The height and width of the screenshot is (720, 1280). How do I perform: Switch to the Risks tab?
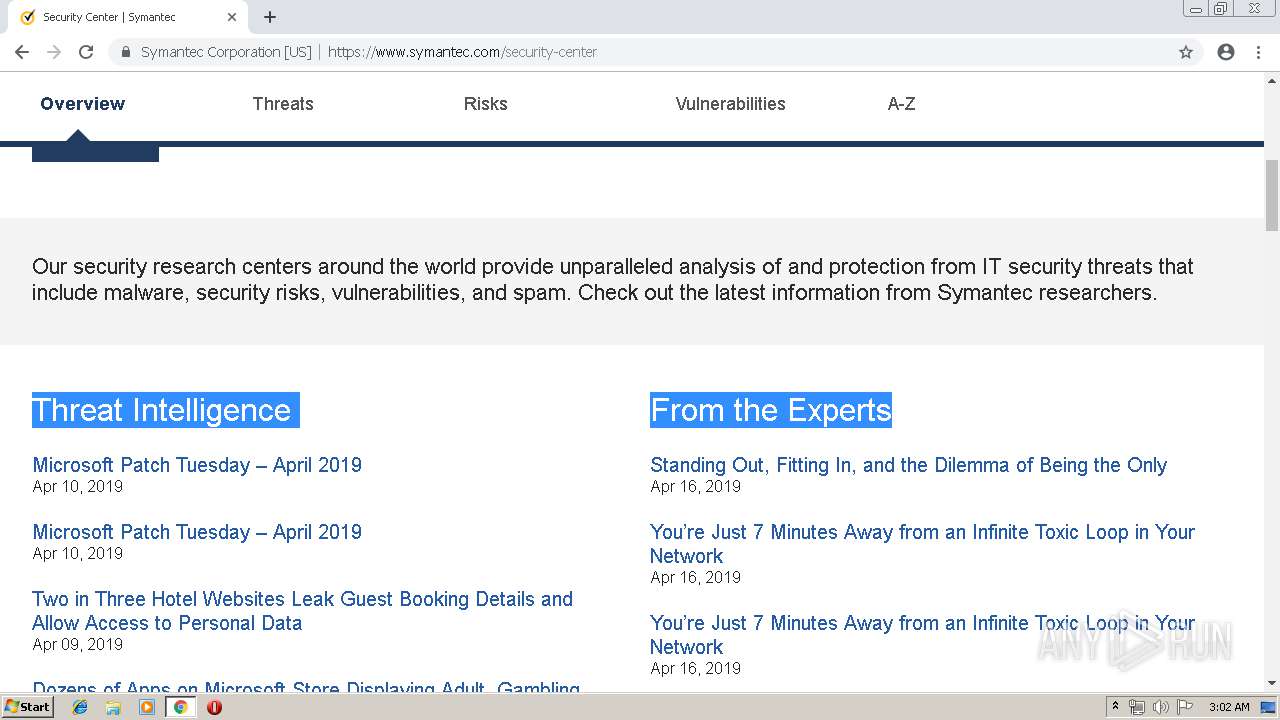click(486, 104)
